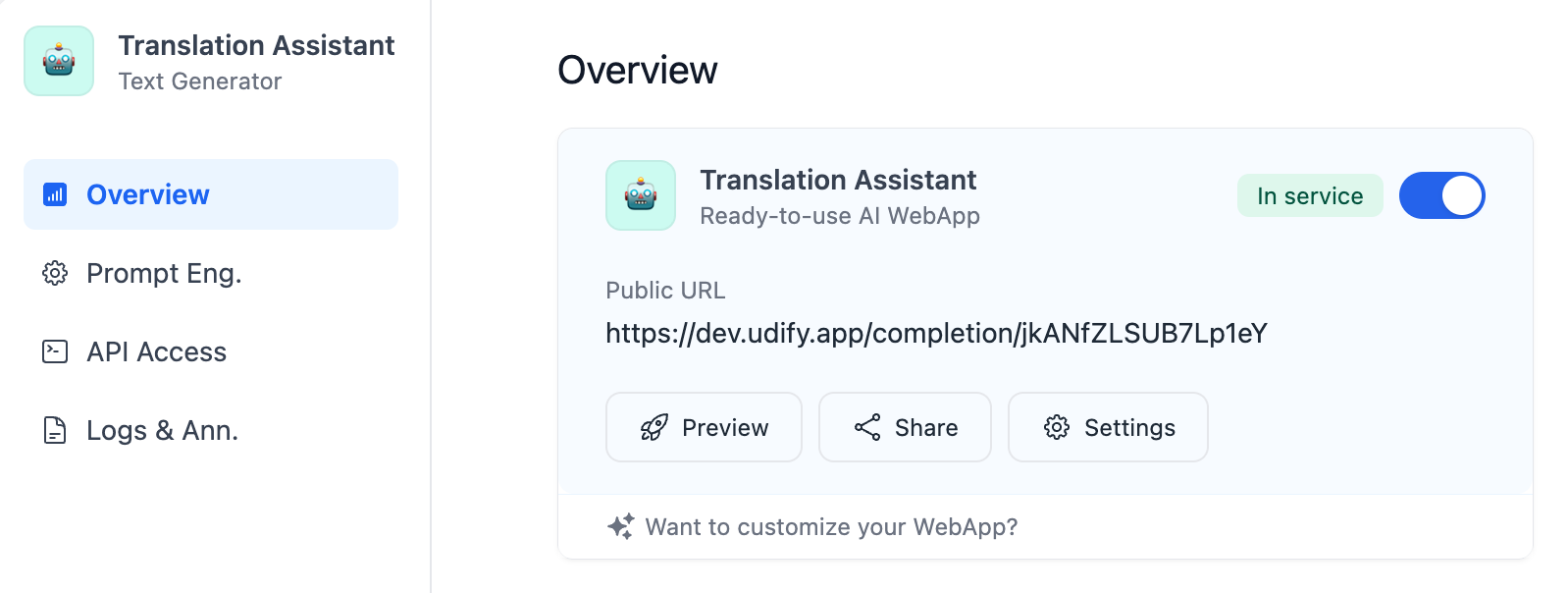Screen dimensions: 1568x593
Task: Click Want to customize your WebApp?
Action: pos(831,527)
